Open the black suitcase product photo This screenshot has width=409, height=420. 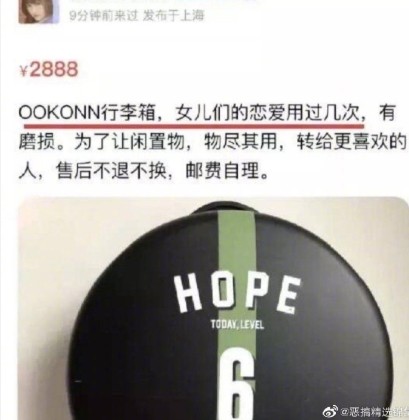point(212,308)
